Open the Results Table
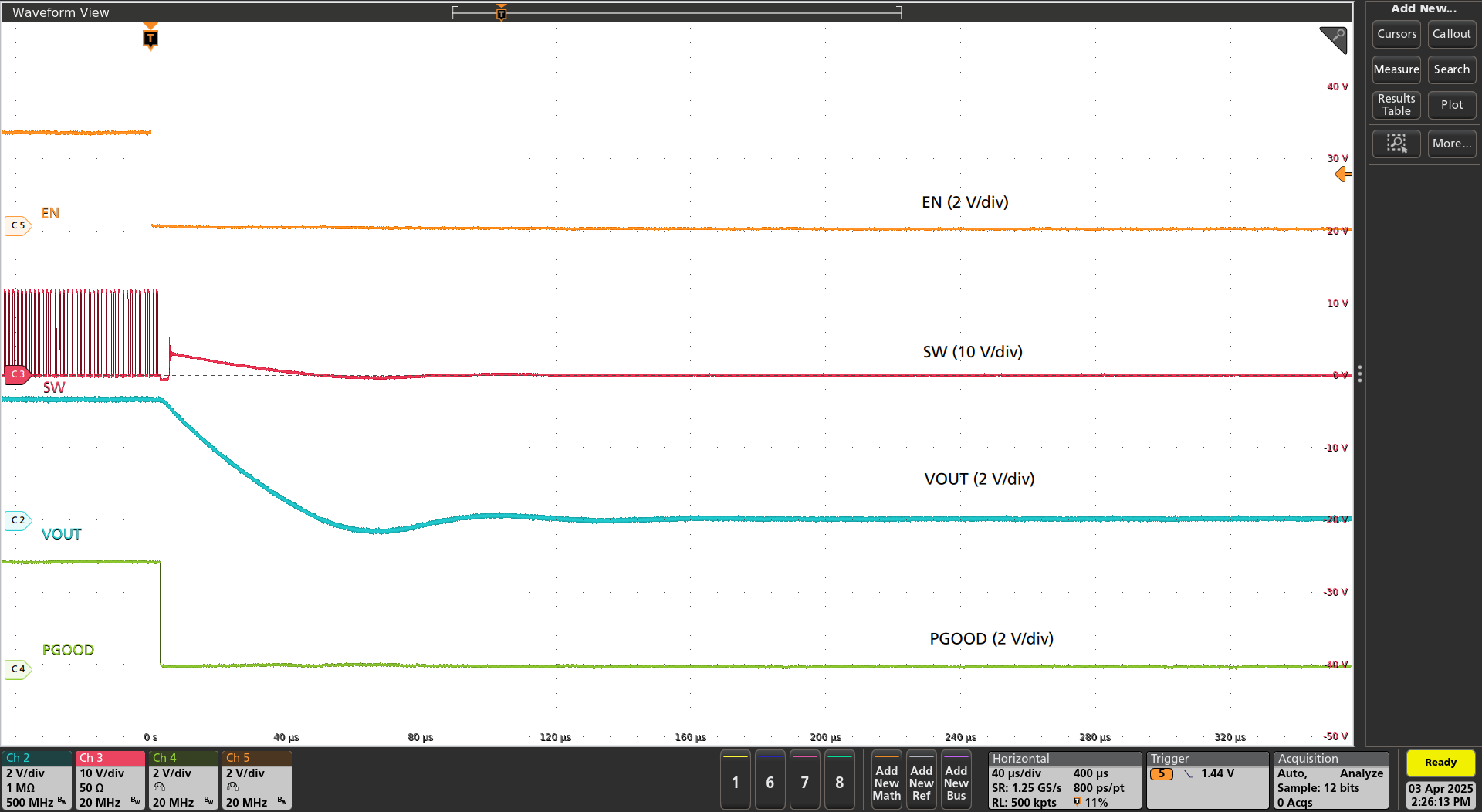This screenshot has width=1482, height=812. 1396,105
